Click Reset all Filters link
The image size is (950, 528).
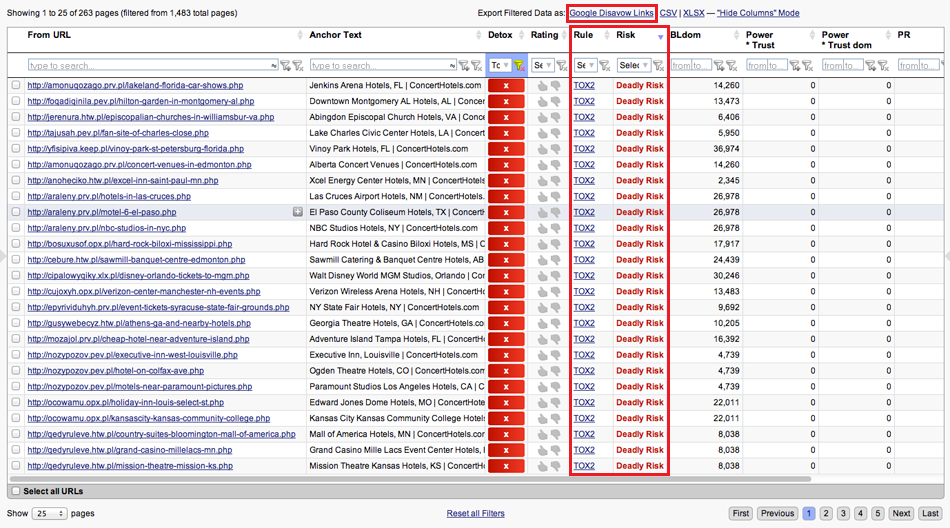[x=476, y=513]
